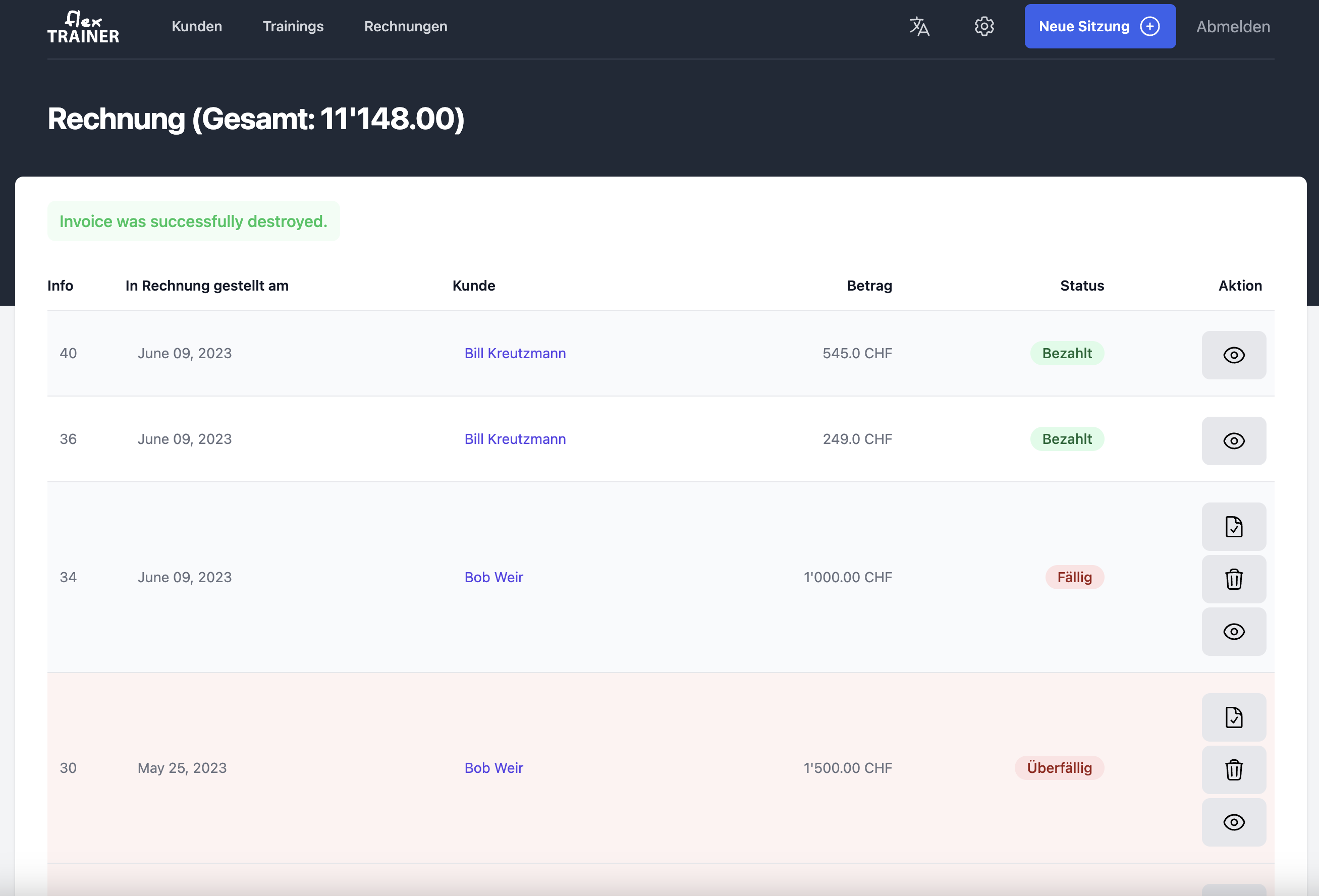The height and width of the screenshot is (896, 1319).
Task: Open the language translation icon
Action: pos(919,26)
